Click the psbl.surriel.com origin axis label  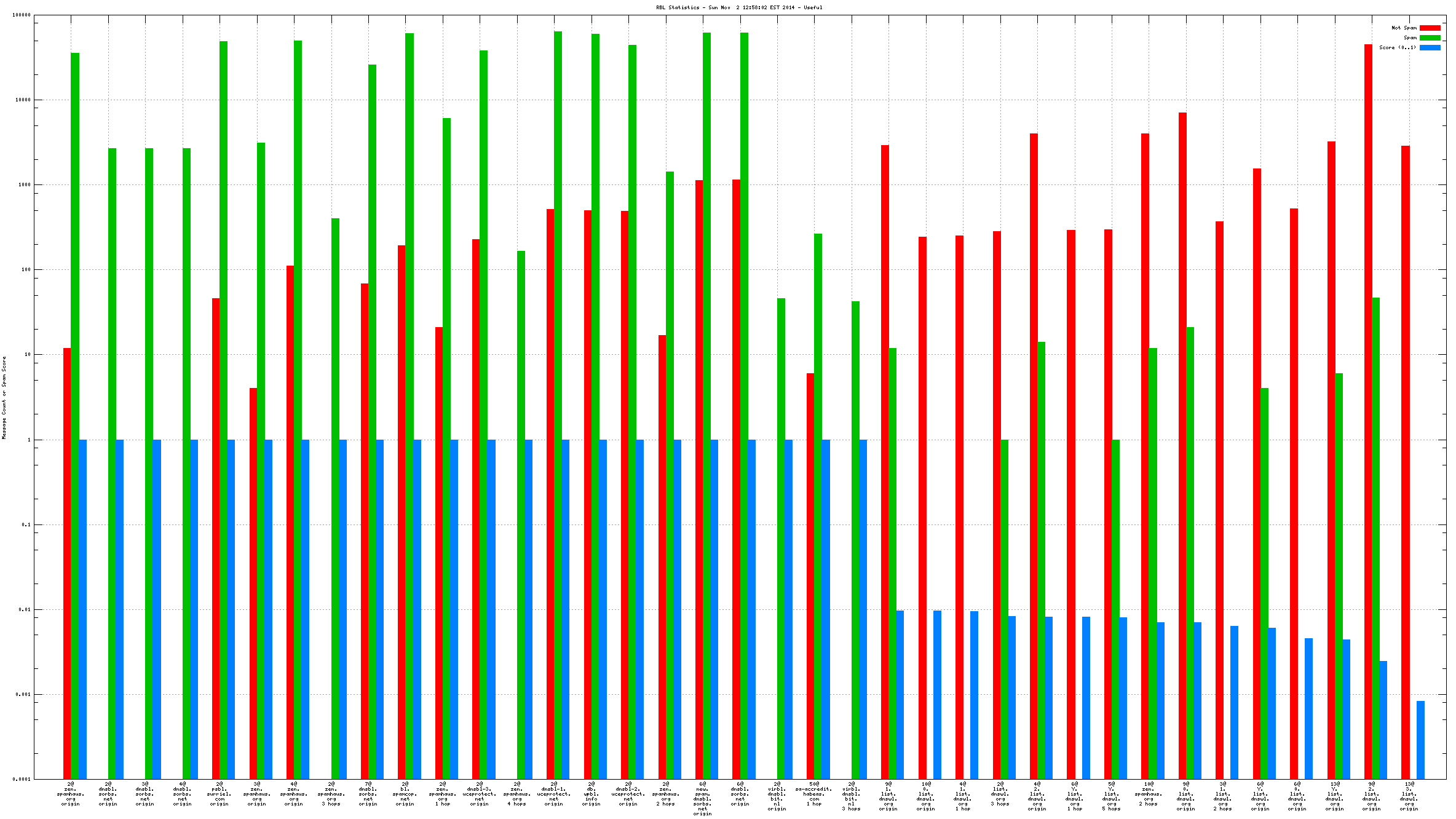(x=220, y=794)
